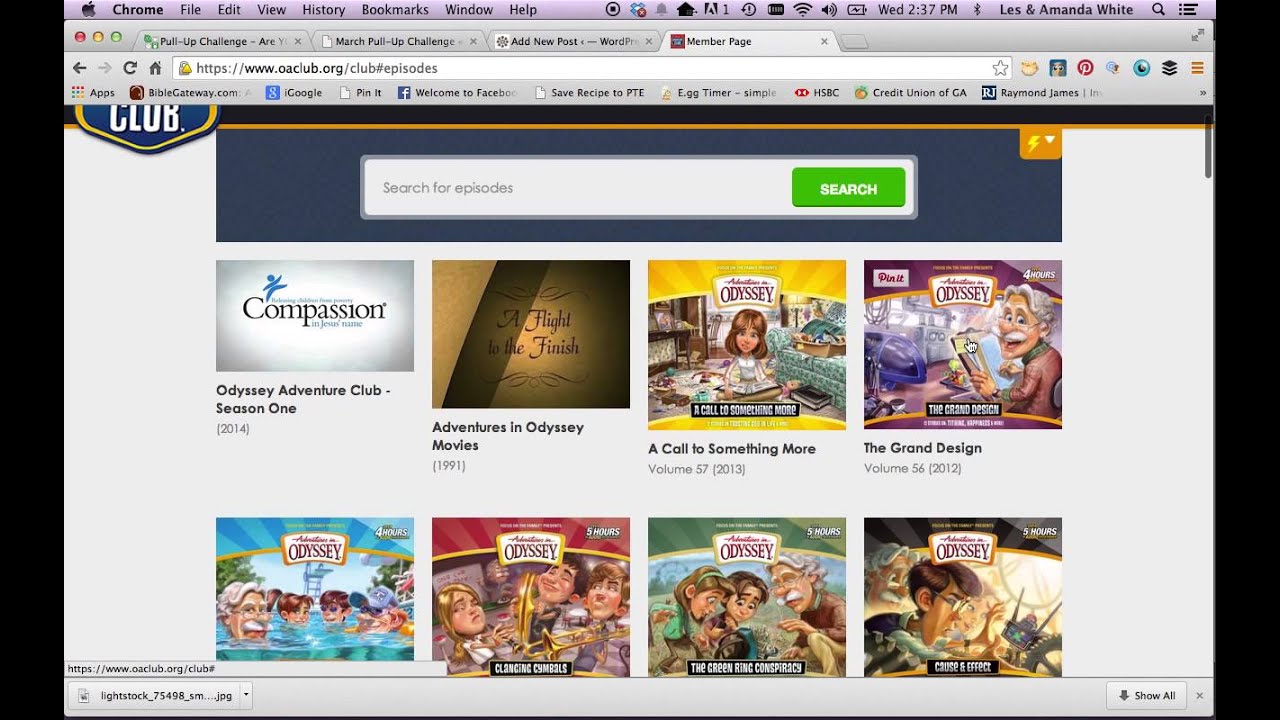The image size is (1280, 720).
Task: Click the Wi-Fi status icon
Action: coord(802,9)
